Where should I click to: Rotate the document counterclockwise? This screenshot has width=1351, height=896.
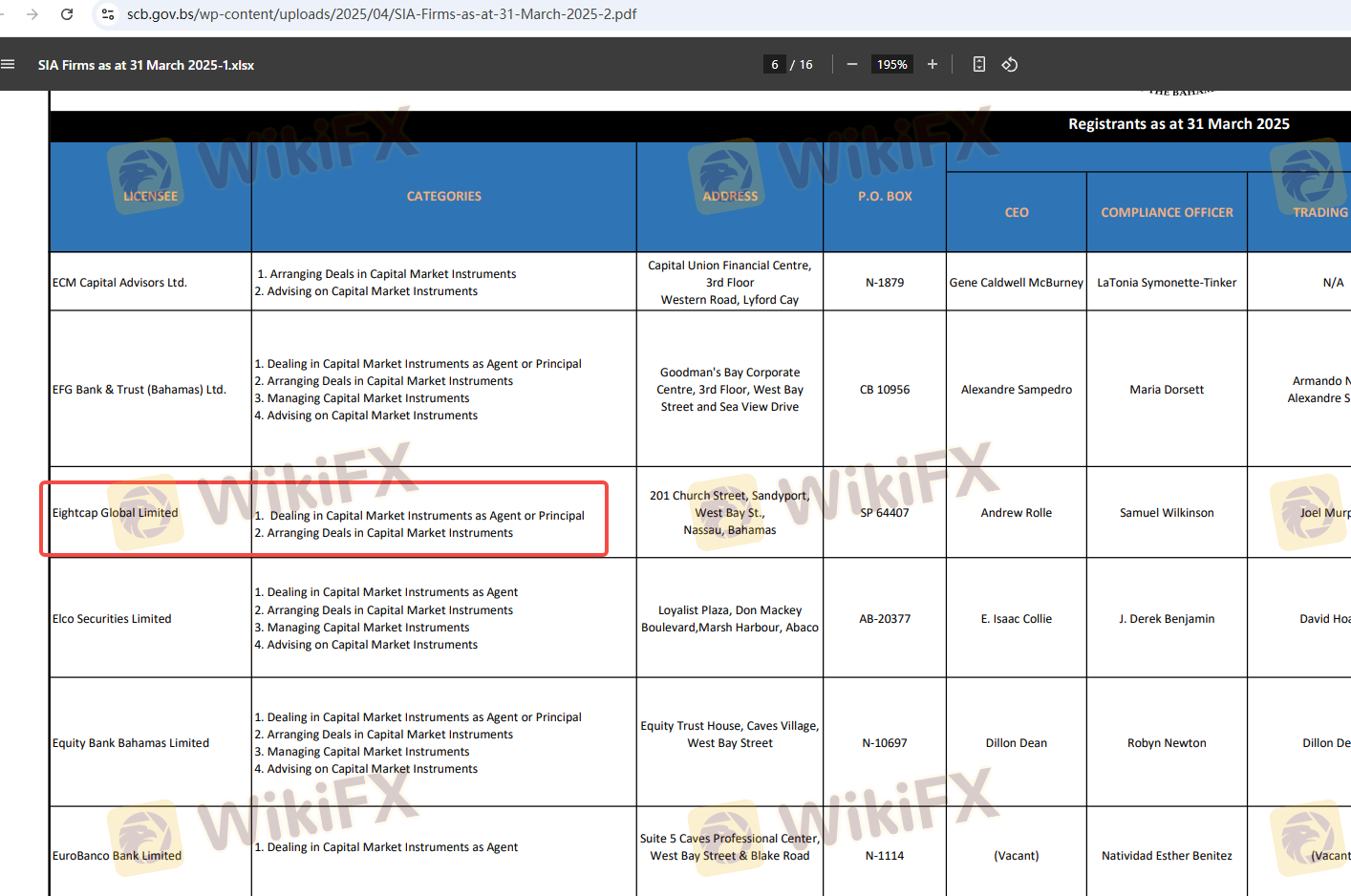(1009, 65)
